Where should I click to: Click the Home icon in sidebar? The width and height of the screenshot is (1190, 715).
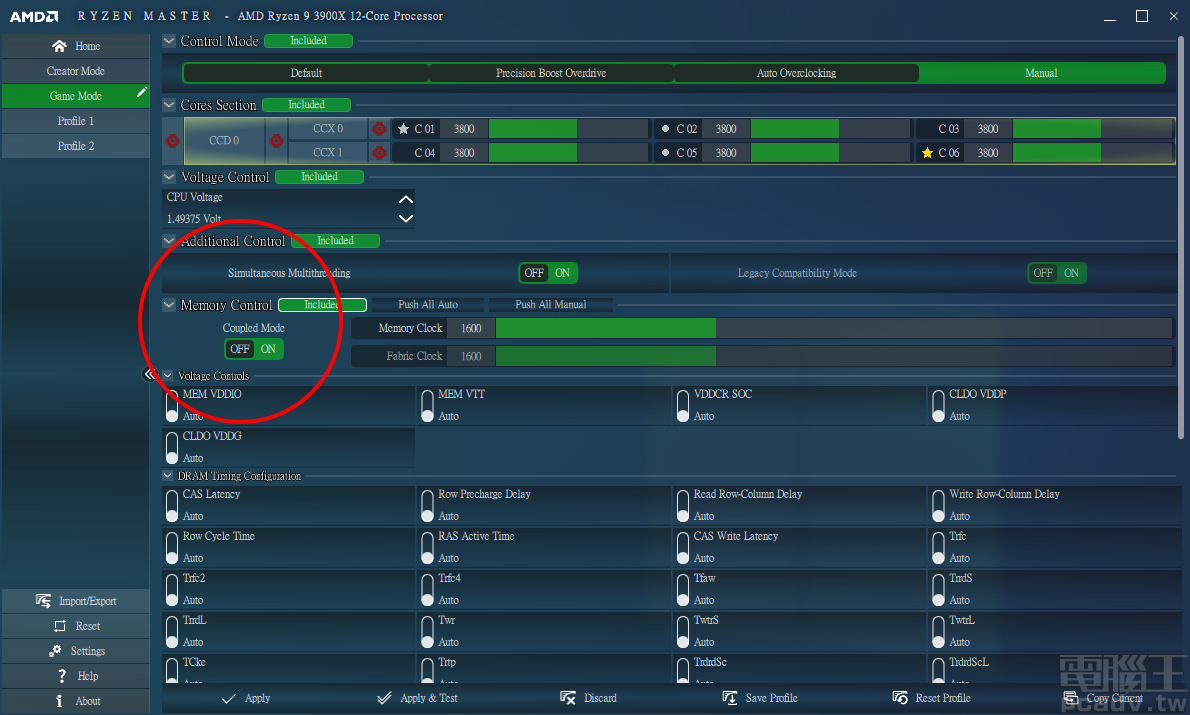coord(60,45)
